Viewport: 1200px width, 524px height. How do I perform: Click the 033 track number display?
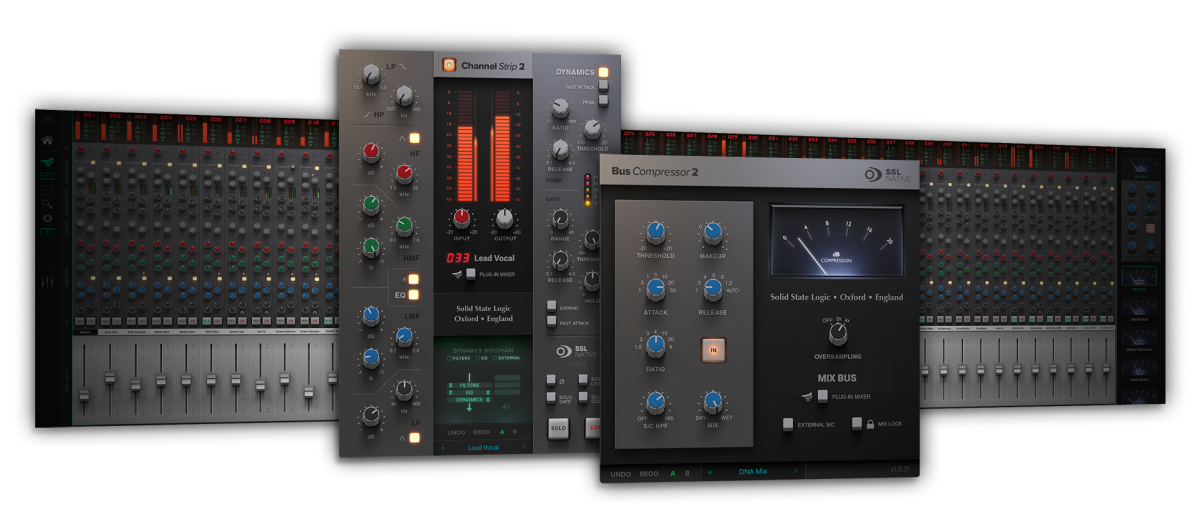click(x=457, y=257)
